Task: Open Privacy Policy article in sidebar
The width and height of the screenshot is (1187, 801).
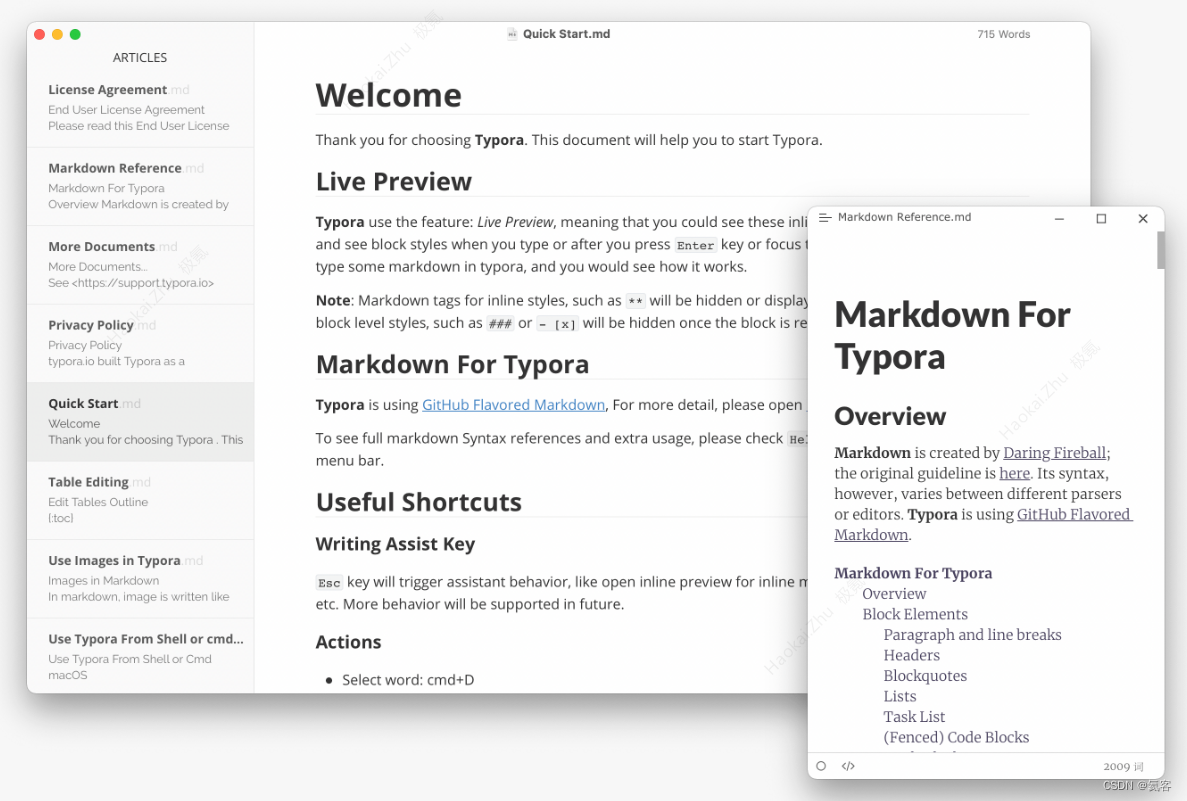Action: [140, 343]
